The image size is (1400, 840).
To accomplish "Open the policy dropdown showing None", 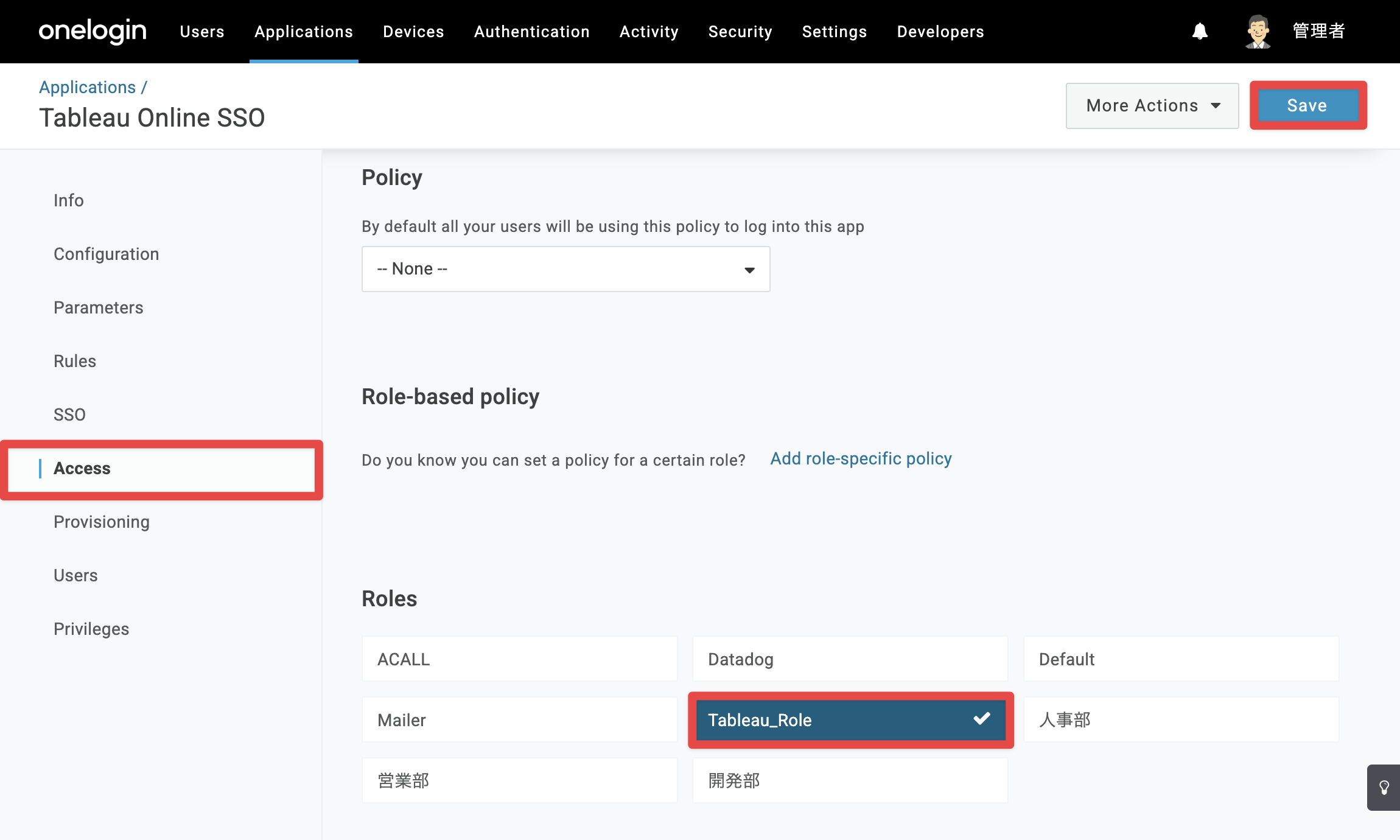I will coord(565,269).
